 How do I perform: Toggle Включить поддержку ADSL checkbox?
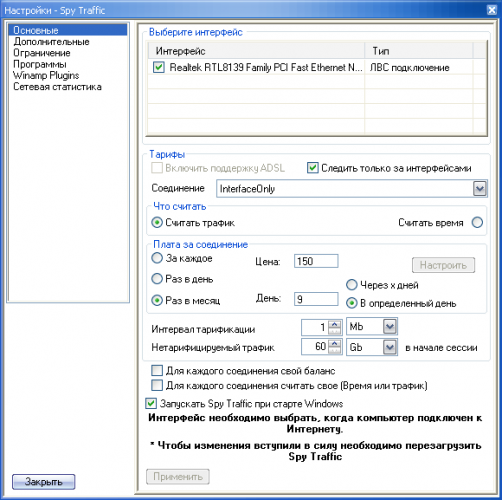click(157, 168)
